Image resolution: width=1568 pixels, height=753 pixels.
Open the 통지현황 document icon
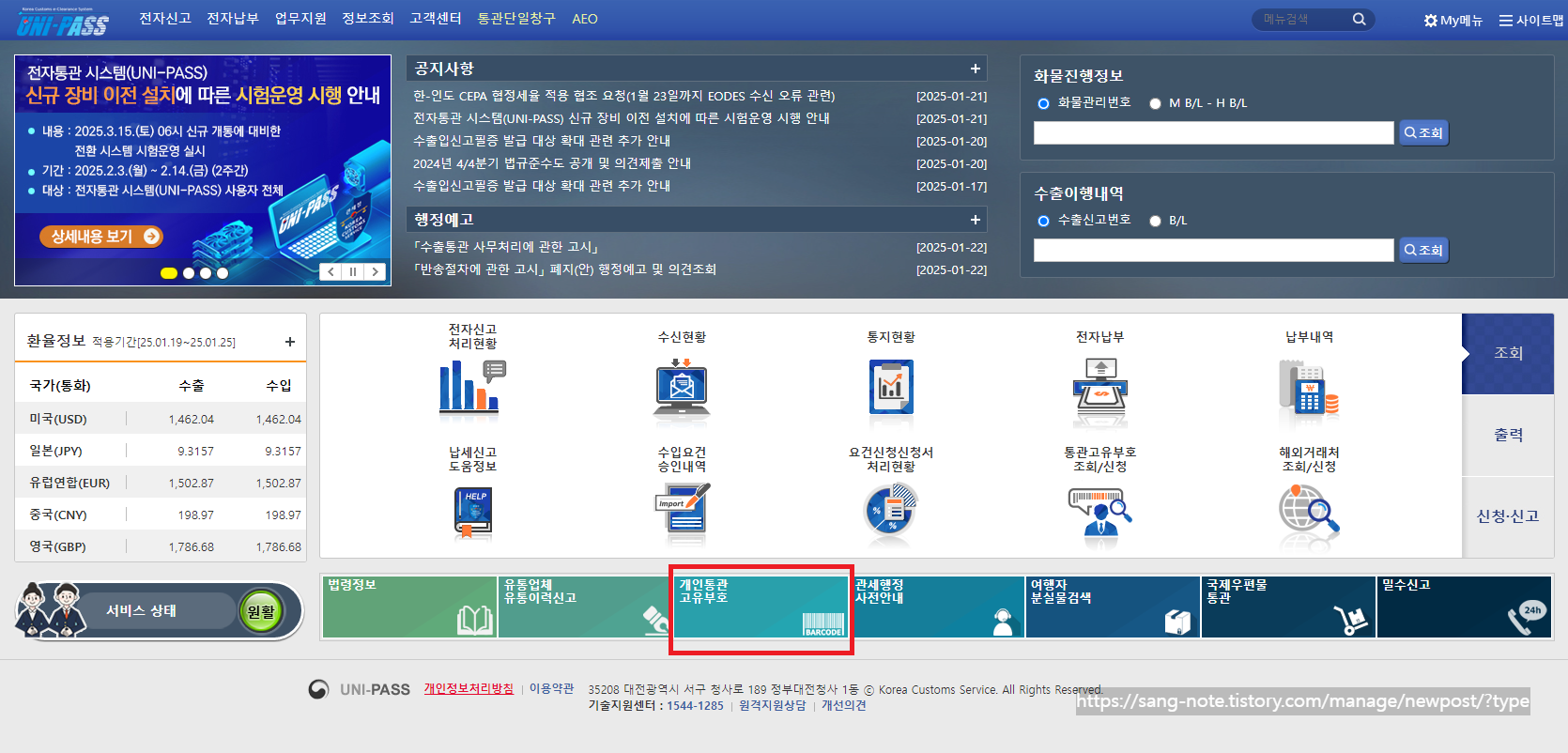click(x=891, y=387)
